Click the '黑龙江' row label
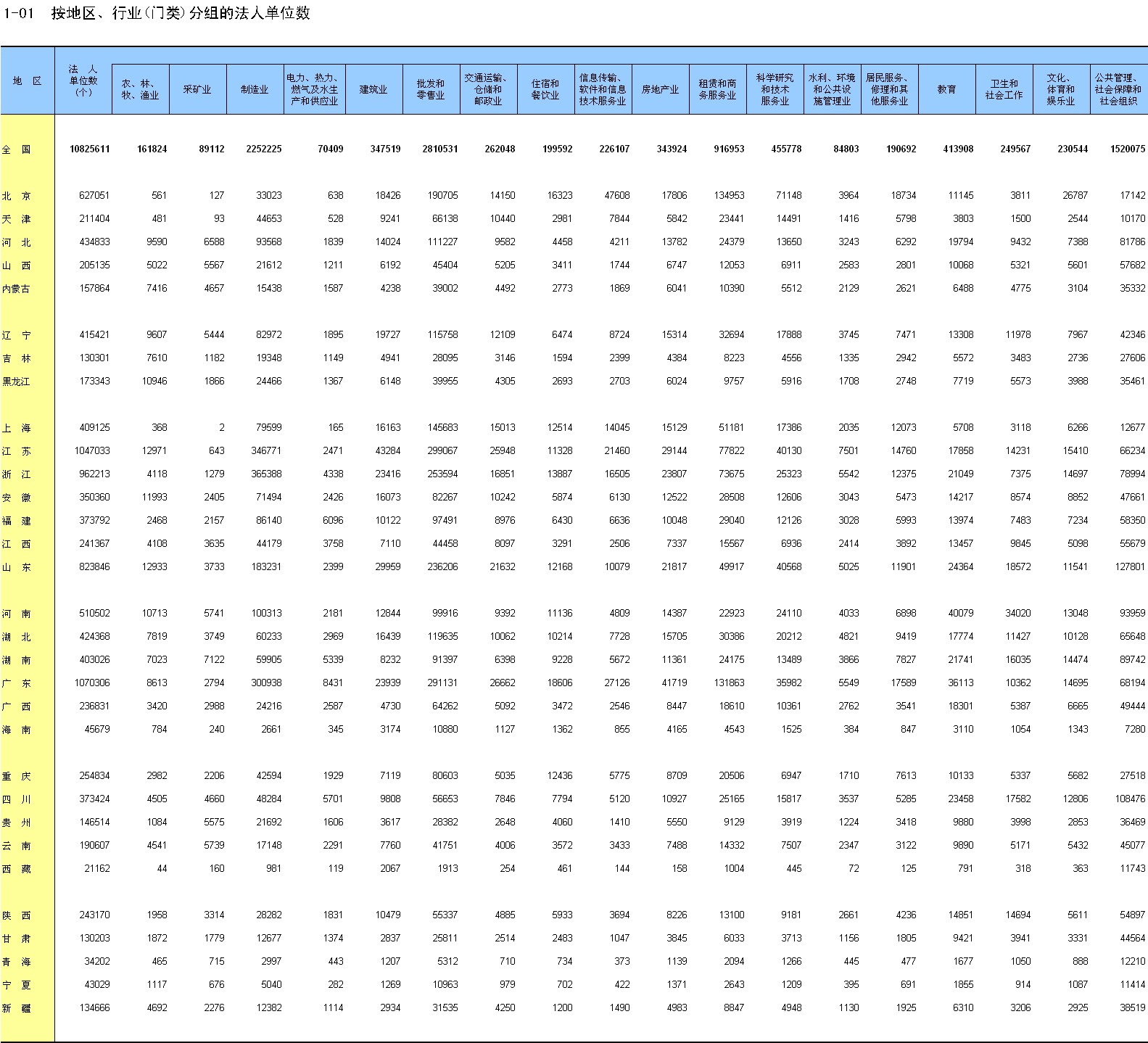This screenshot has height=1043, width=1148. pos(16,382)
